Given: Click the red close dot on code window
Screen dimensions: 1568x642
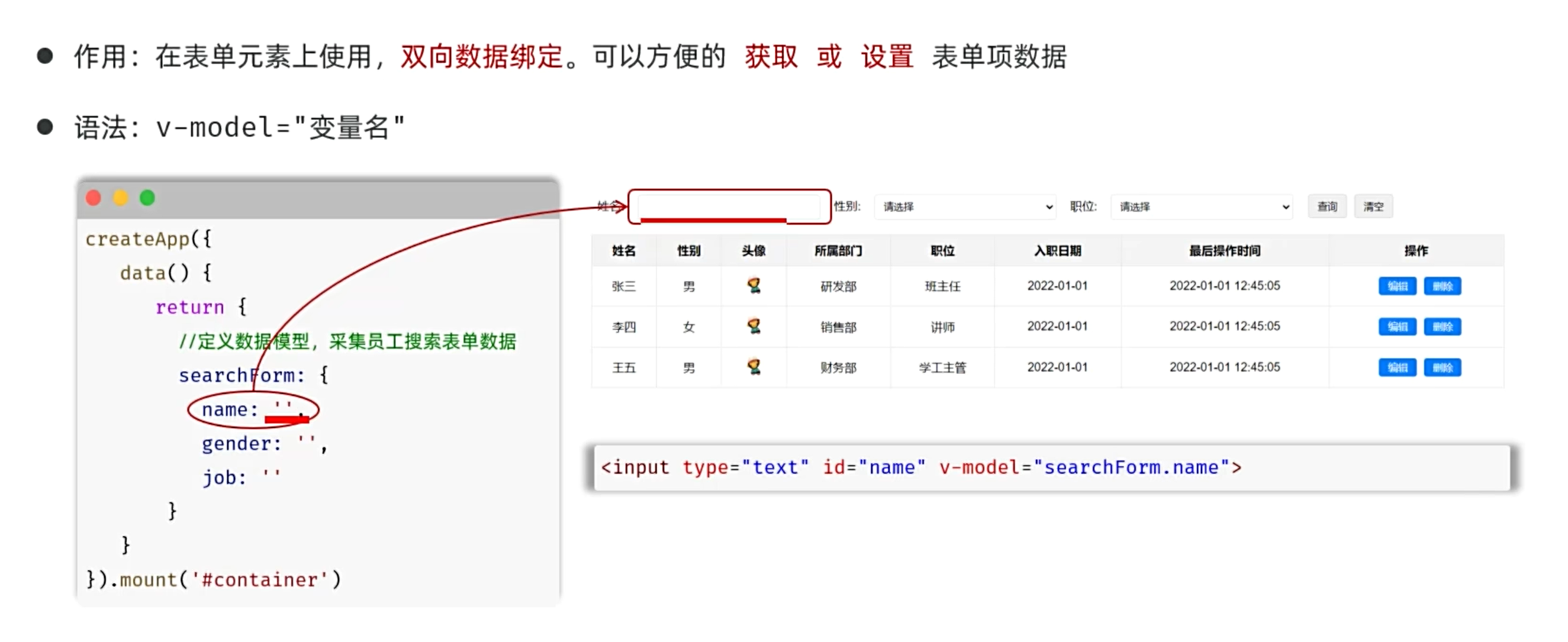Looking at the screenshot, I should (x=93, y=198).
